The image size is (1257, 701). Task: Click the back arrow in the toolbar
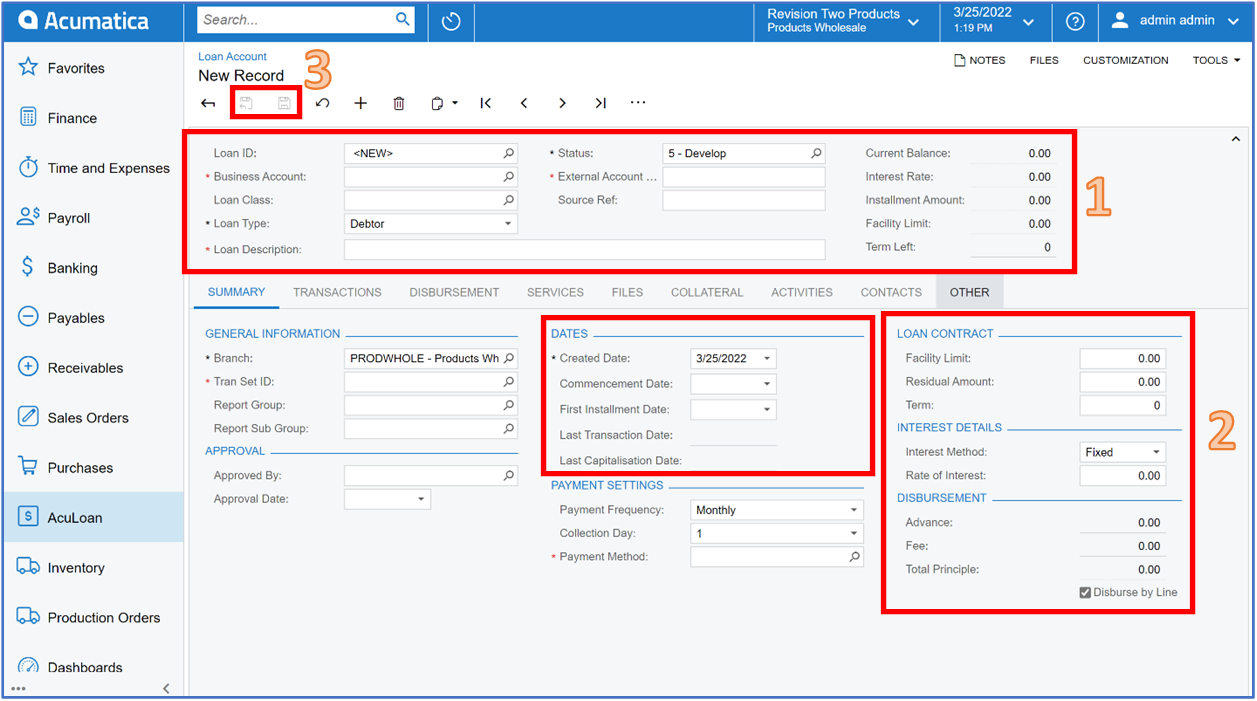click(x=208, y=103)
